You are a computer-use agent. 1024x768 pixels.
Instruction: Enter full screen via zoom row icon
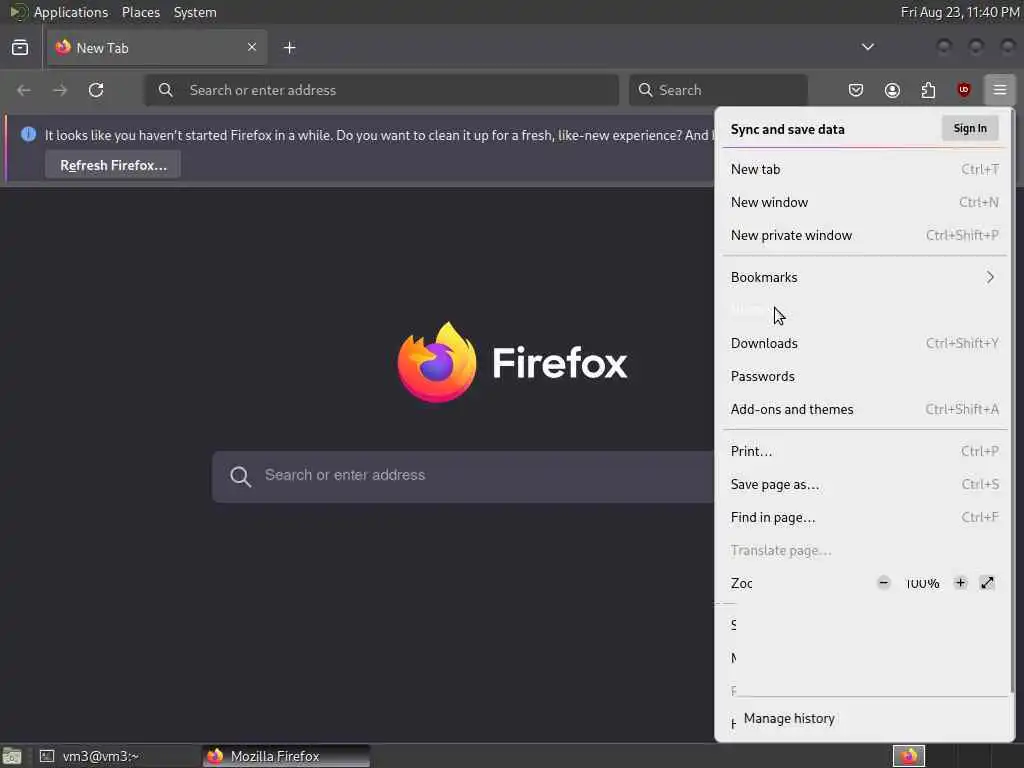987,583
